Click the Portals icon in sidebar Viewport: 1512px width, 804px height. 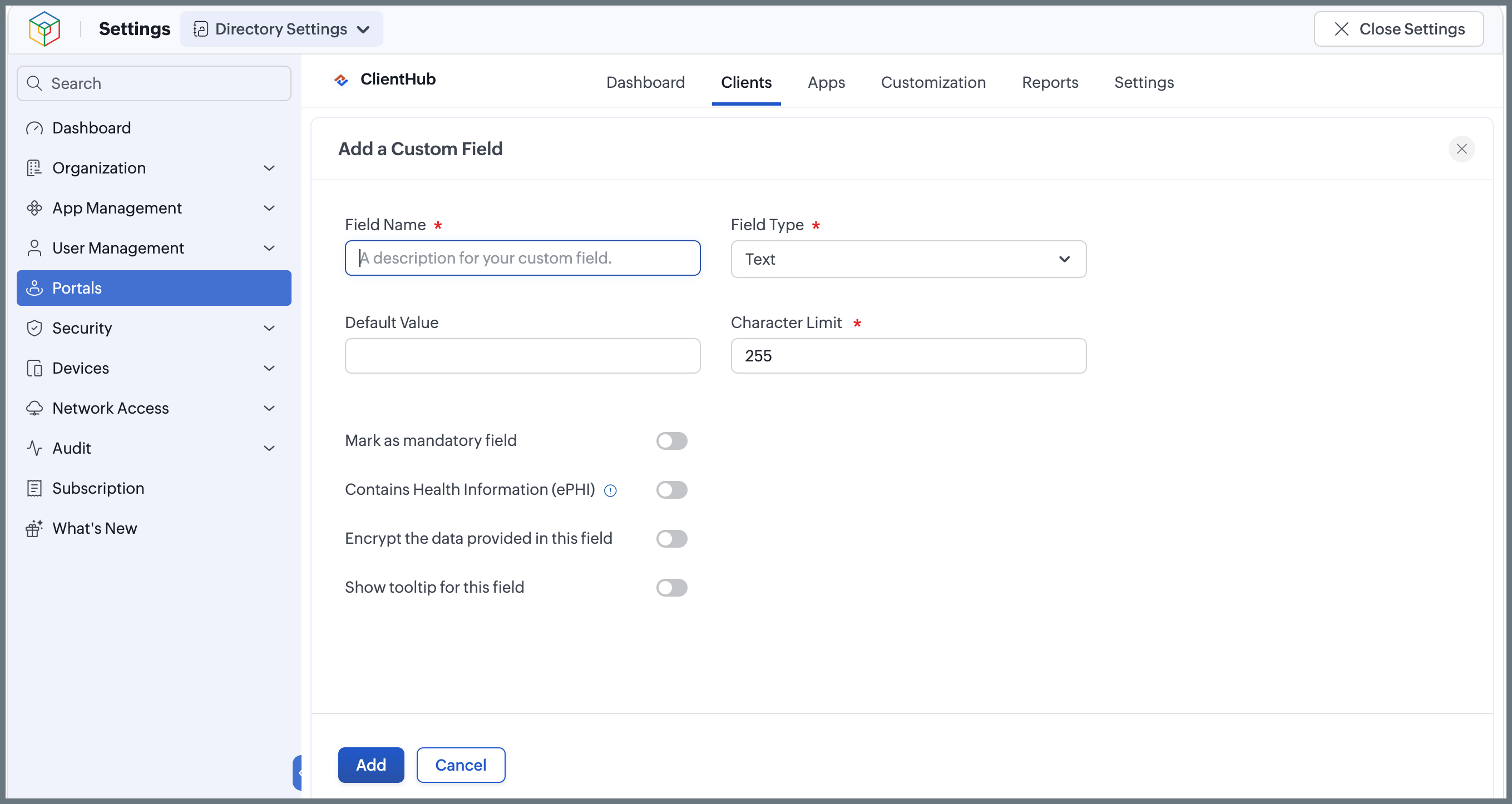click(34, 288)
